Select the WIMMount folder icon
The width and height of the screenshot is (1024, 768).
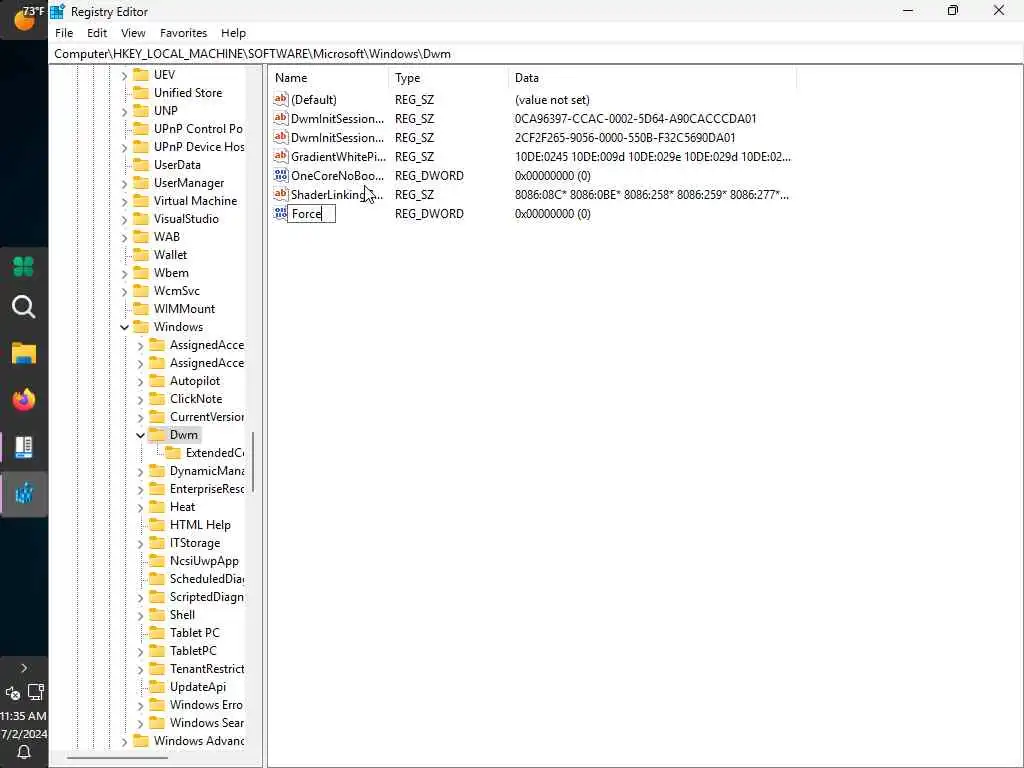point(141,308)
